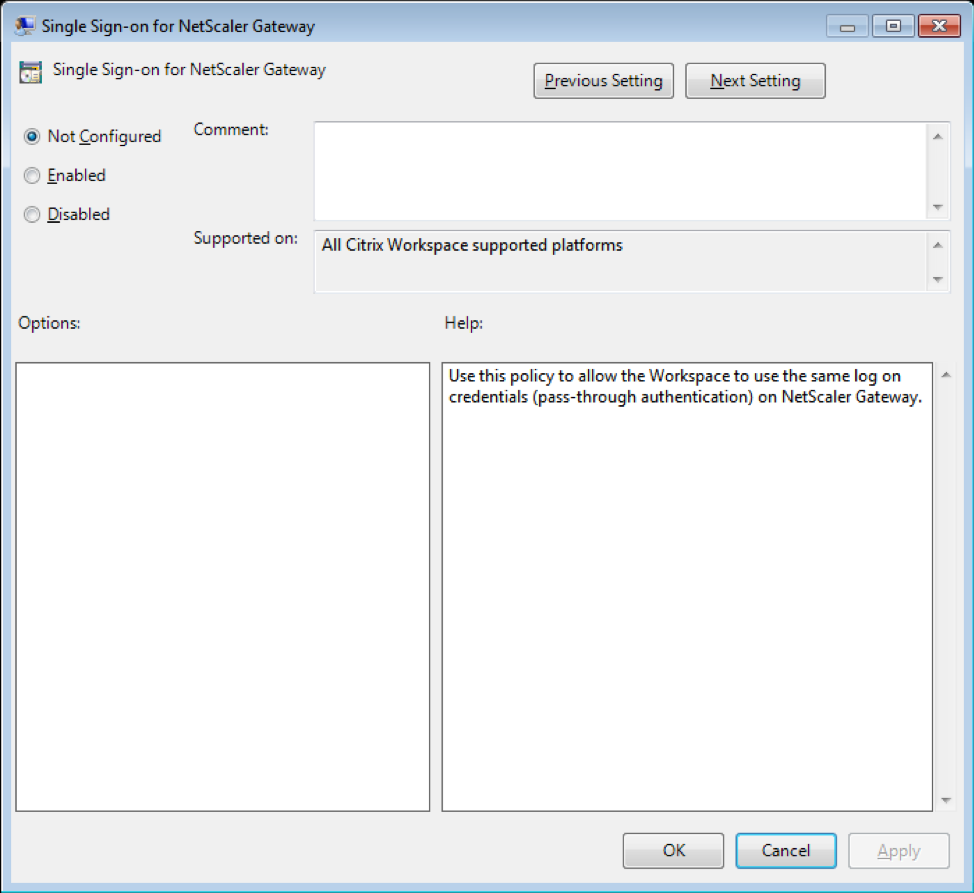Click the 'Help:' label
The image size is (974, 893).
(463, 323)
